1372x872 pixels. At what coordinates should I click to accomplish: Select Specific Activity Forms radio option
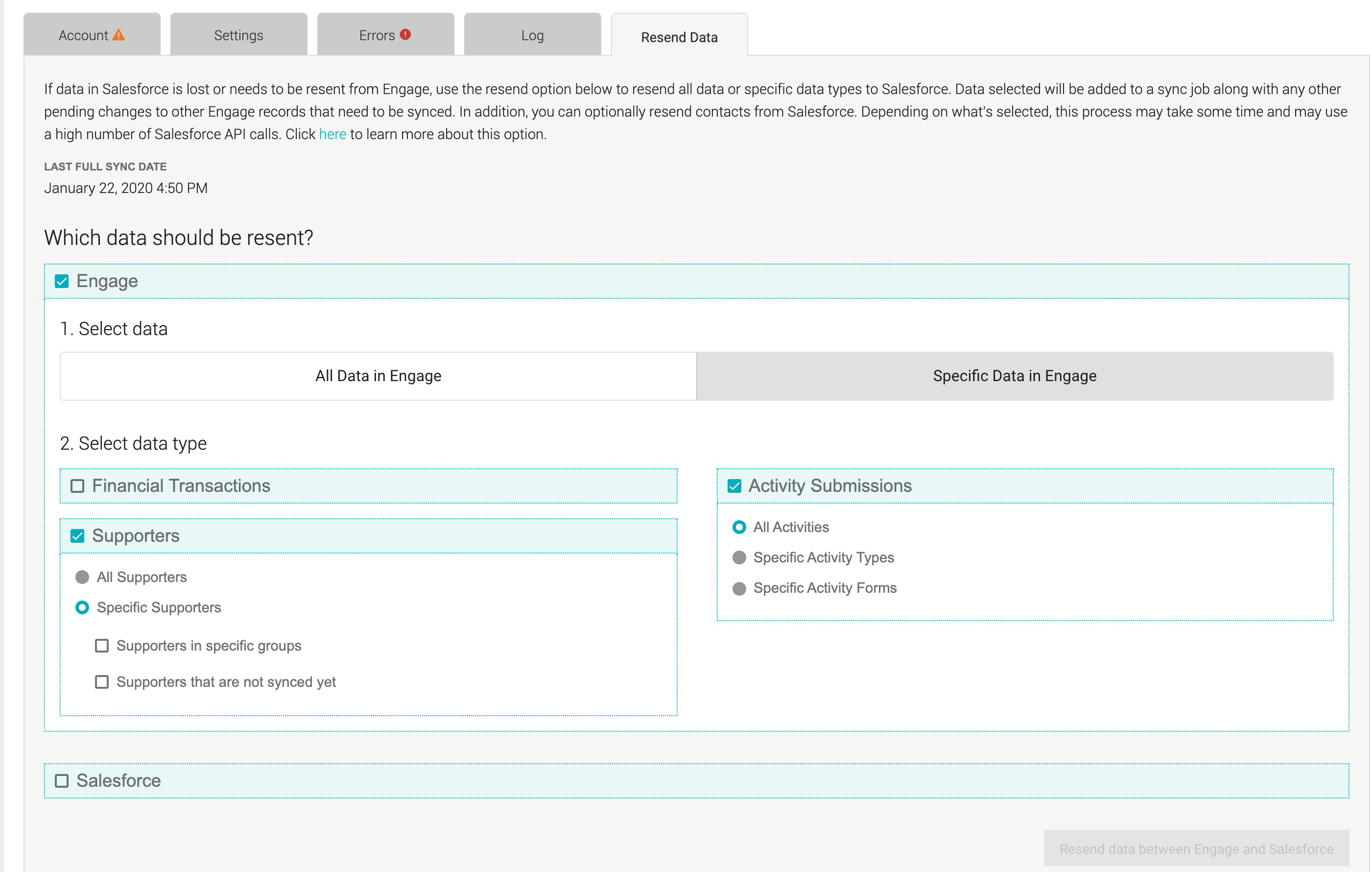click(739, 588)
